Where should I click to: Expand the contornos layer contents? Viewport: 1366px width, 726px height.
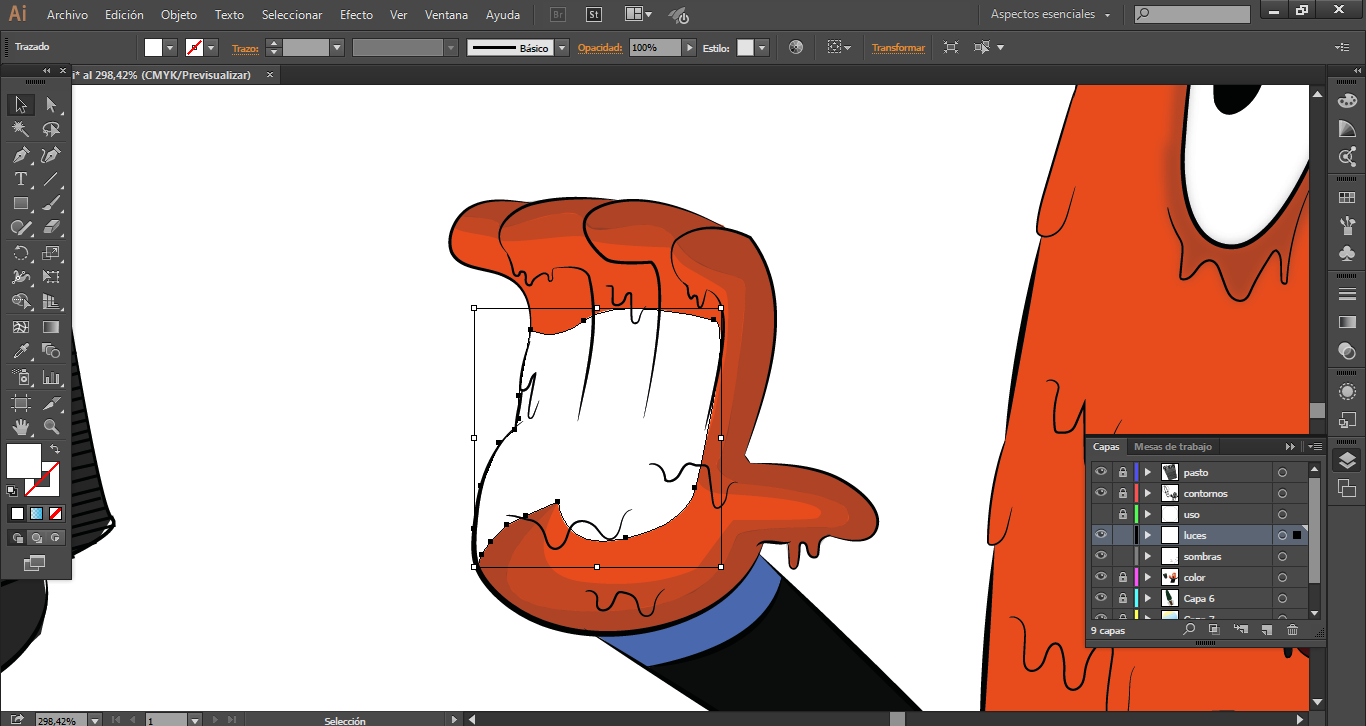pos(1148,493)
